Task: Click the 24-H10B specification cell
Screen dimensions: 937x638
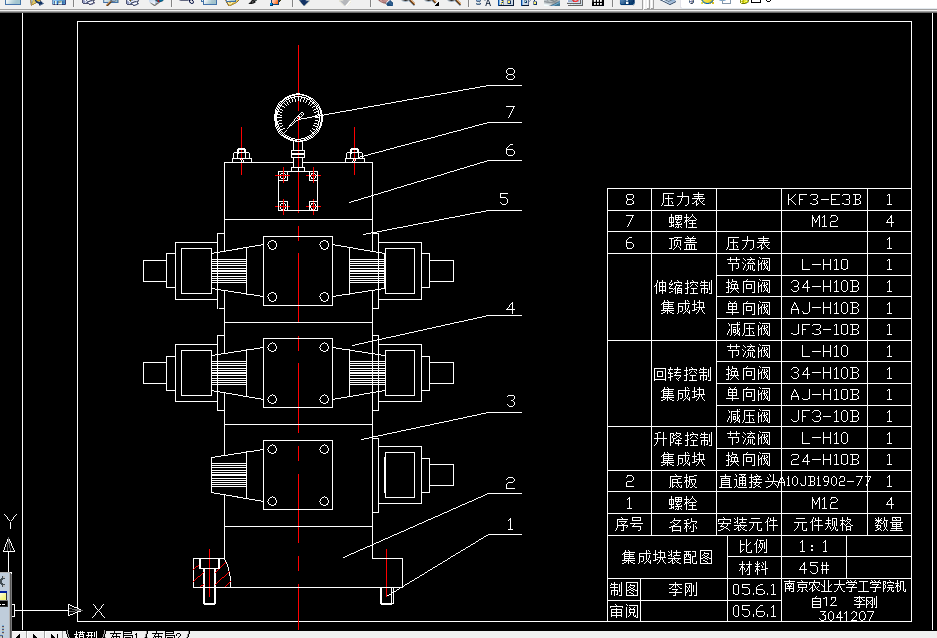Action: pyautogui.click(x=824, y=459)
